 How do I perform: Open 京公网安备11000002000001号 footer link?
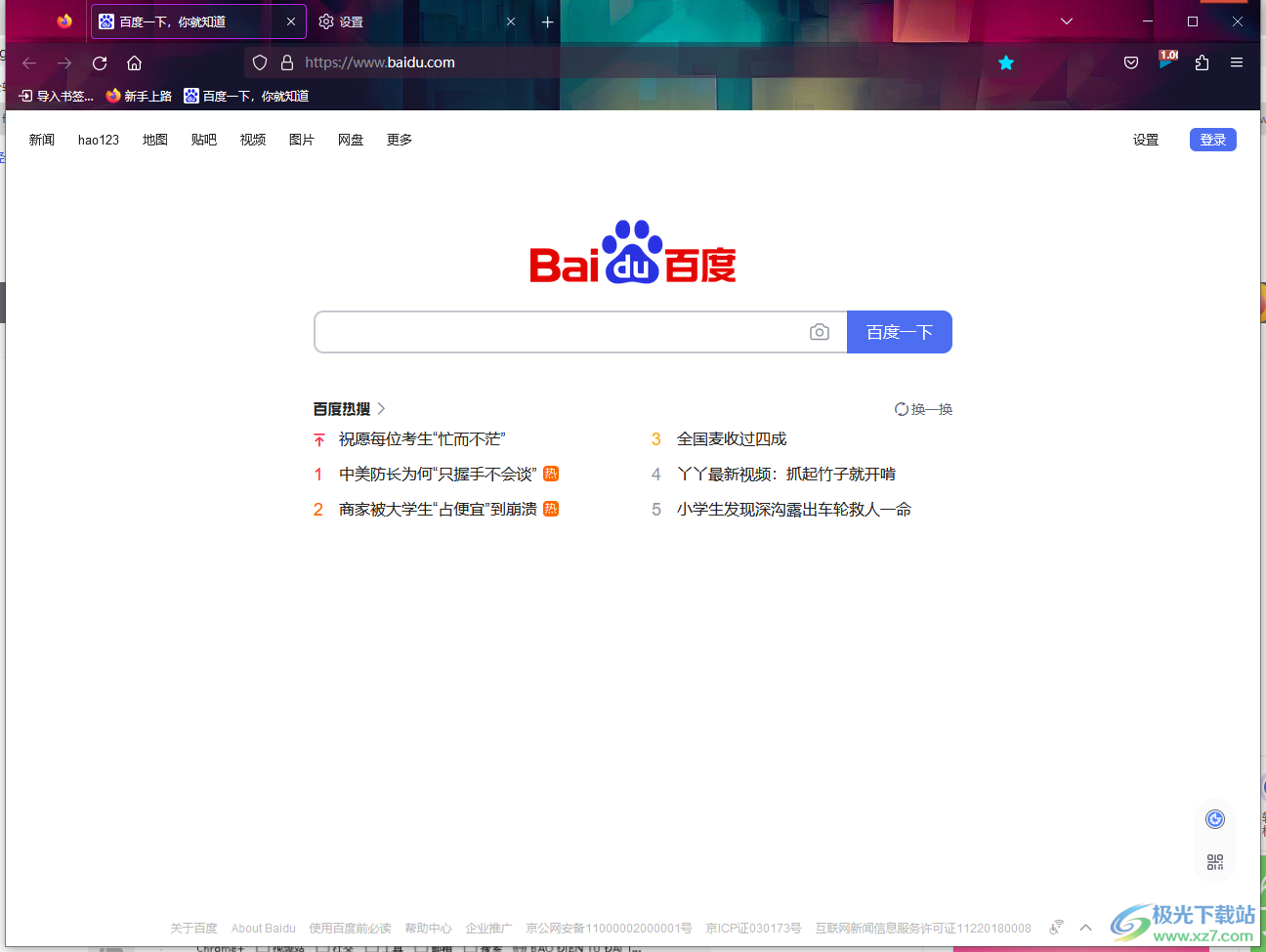(x=609, y=929)
